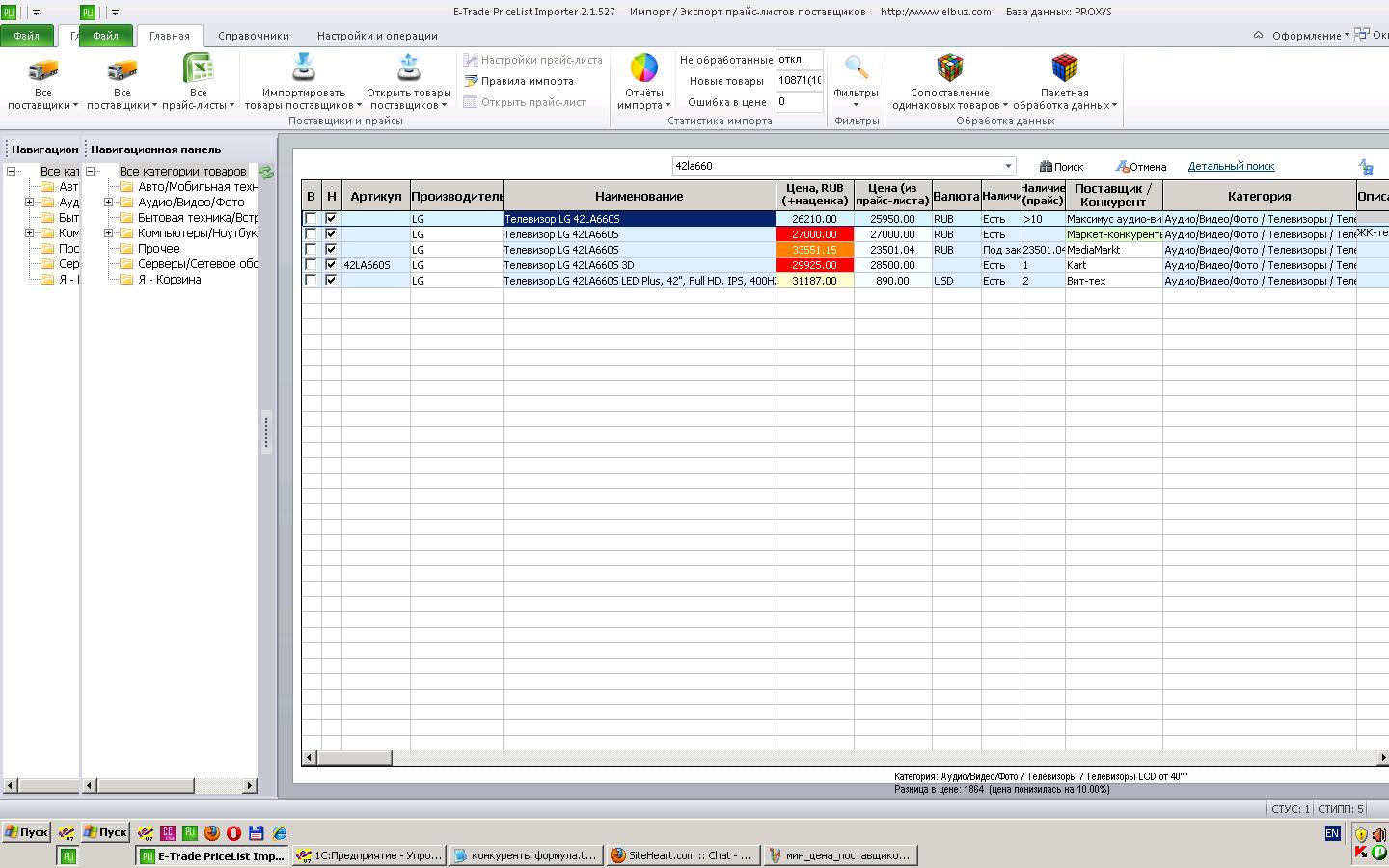Switch to the Главная ribbon tab

coord(170,36)
